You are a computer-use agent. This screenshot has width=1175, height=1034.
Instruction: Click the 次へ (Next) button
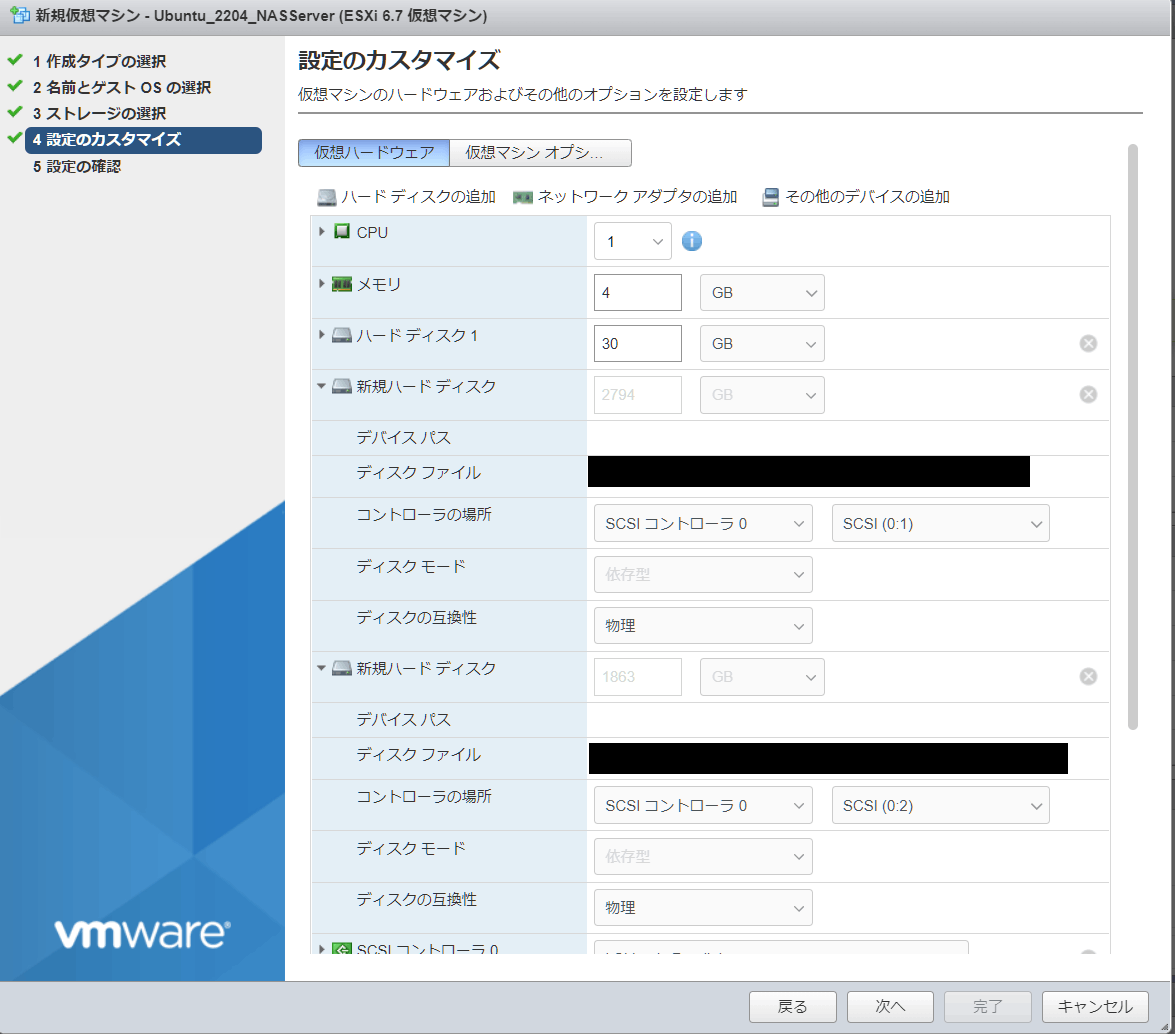pyautogui.click(x=890, y=1006)
